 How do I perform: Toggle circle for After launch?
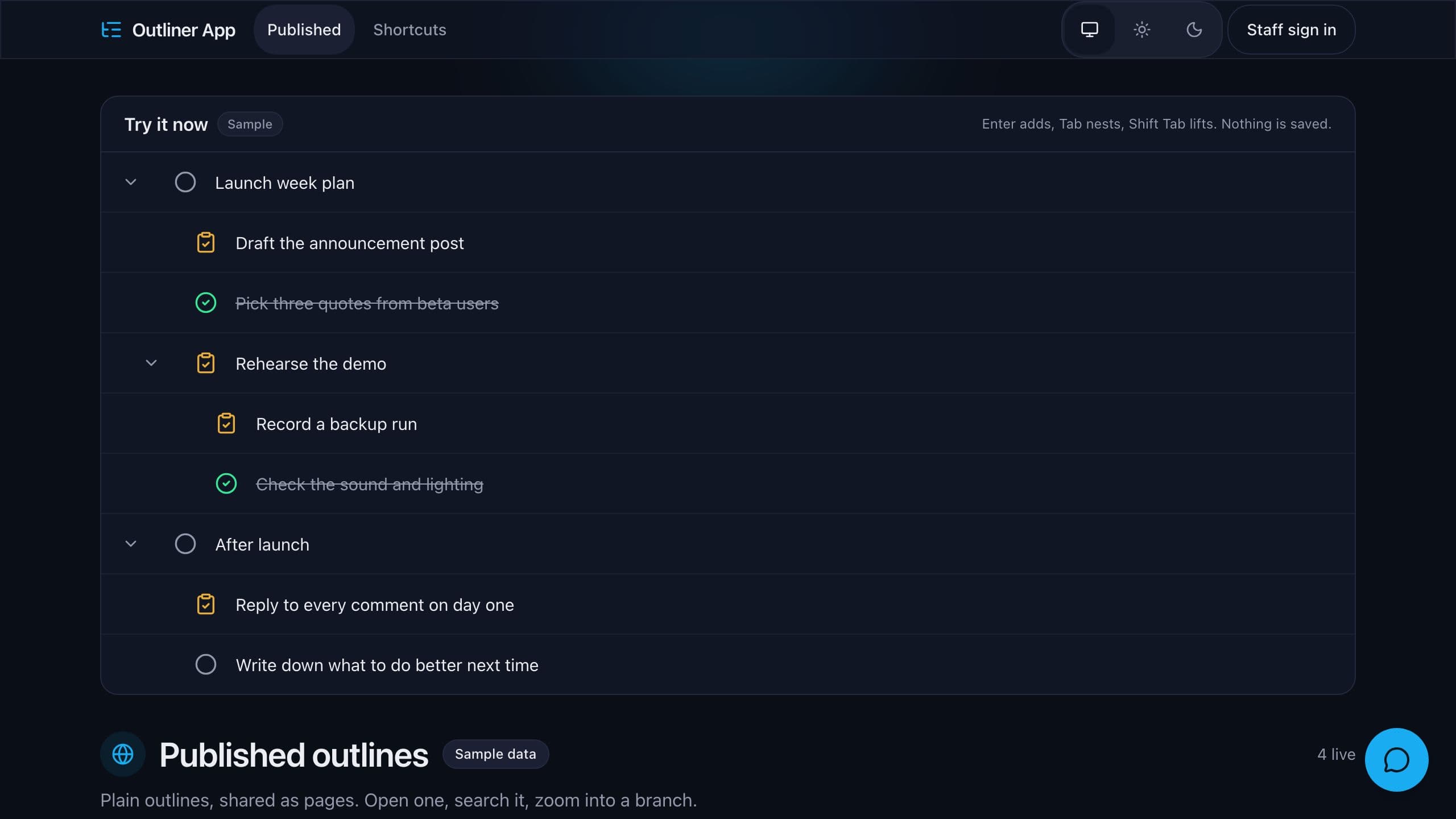(x=185, y=544)
